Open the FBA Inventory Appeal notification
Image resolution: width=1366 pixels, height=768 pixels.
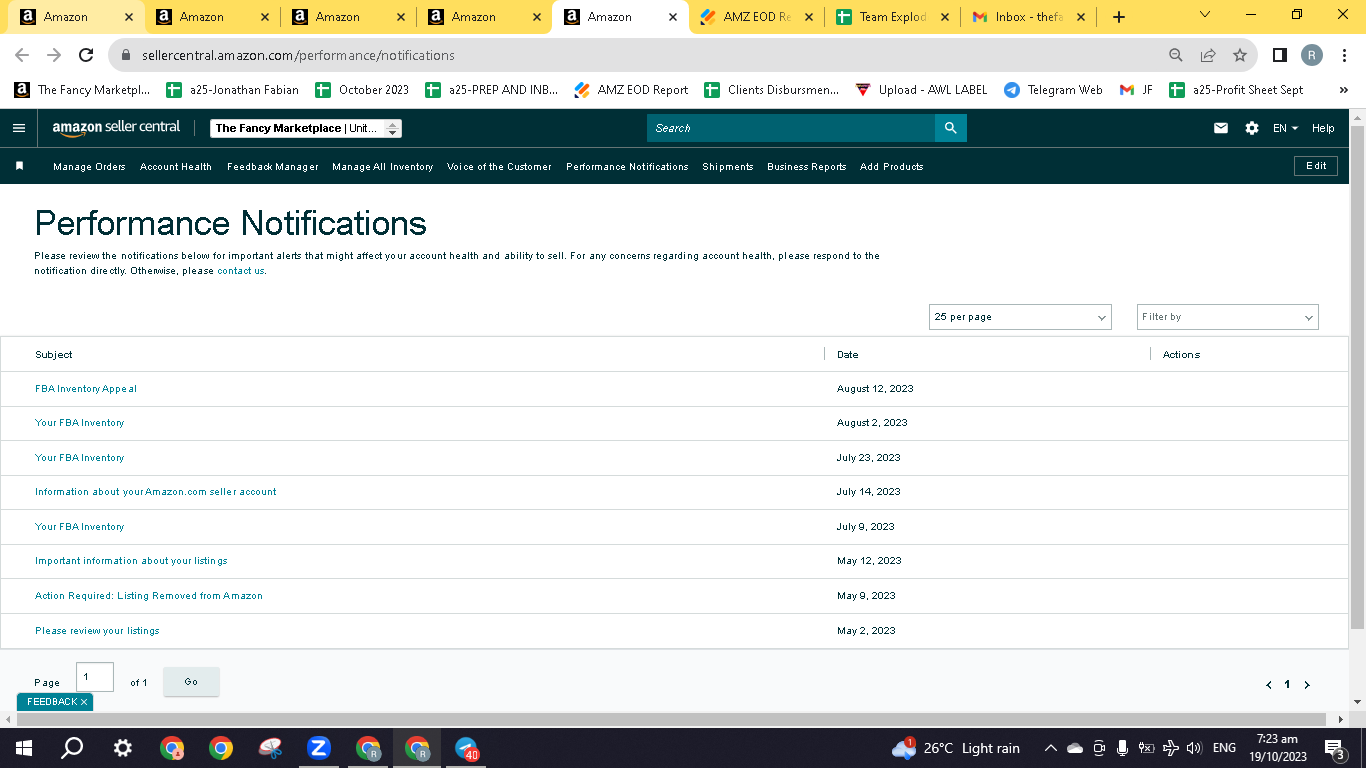tap(86, 389)
